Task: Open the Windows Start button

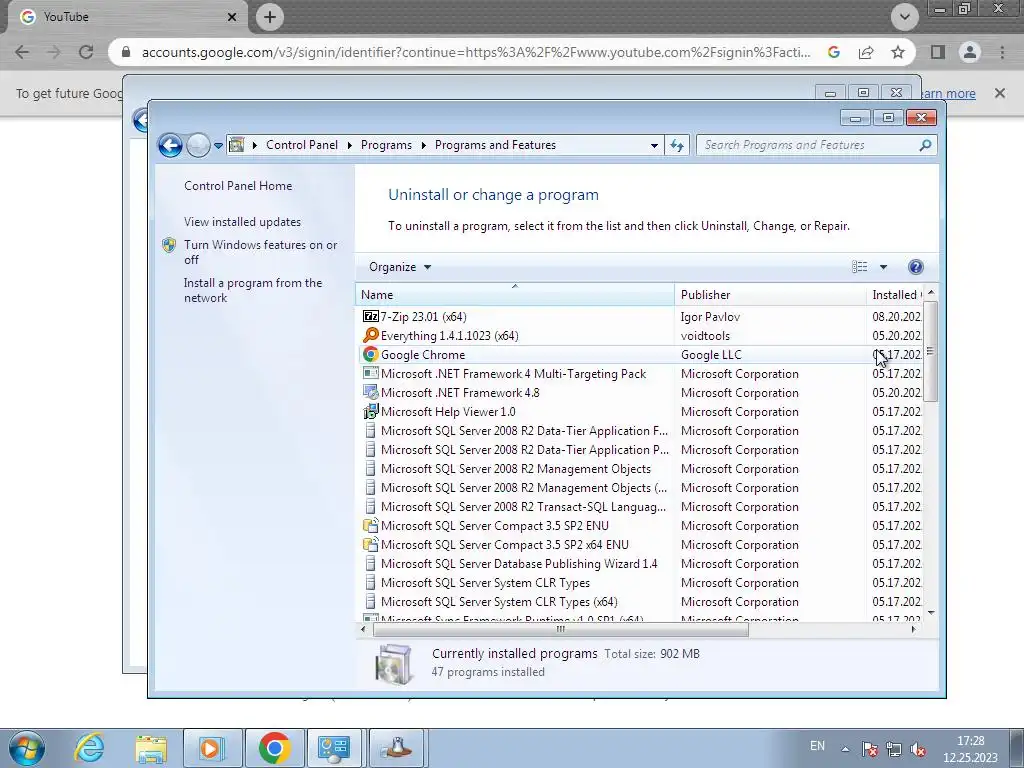Action: click(x=26, y=748)
